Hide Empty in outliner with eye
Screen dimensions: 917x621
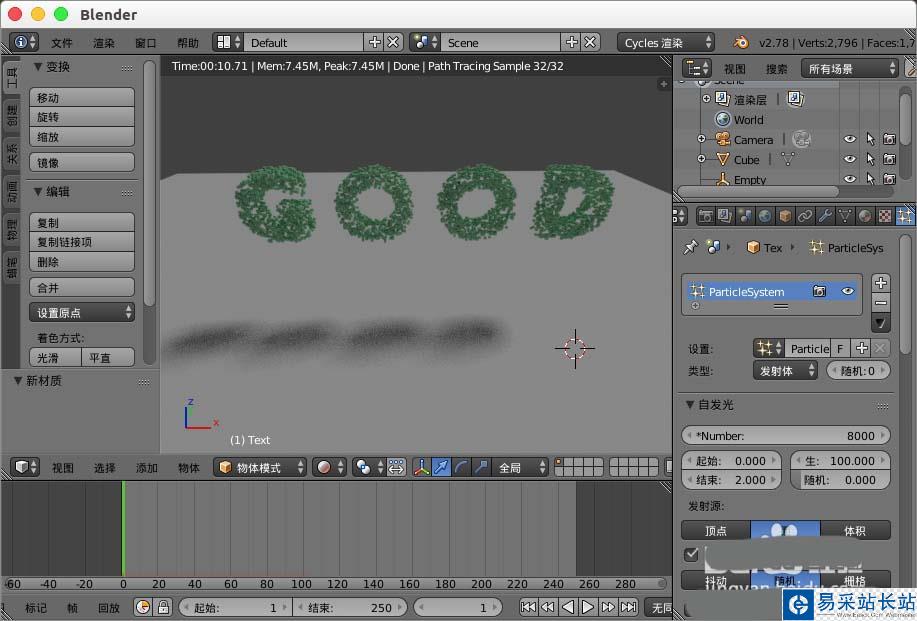point(850,179)
